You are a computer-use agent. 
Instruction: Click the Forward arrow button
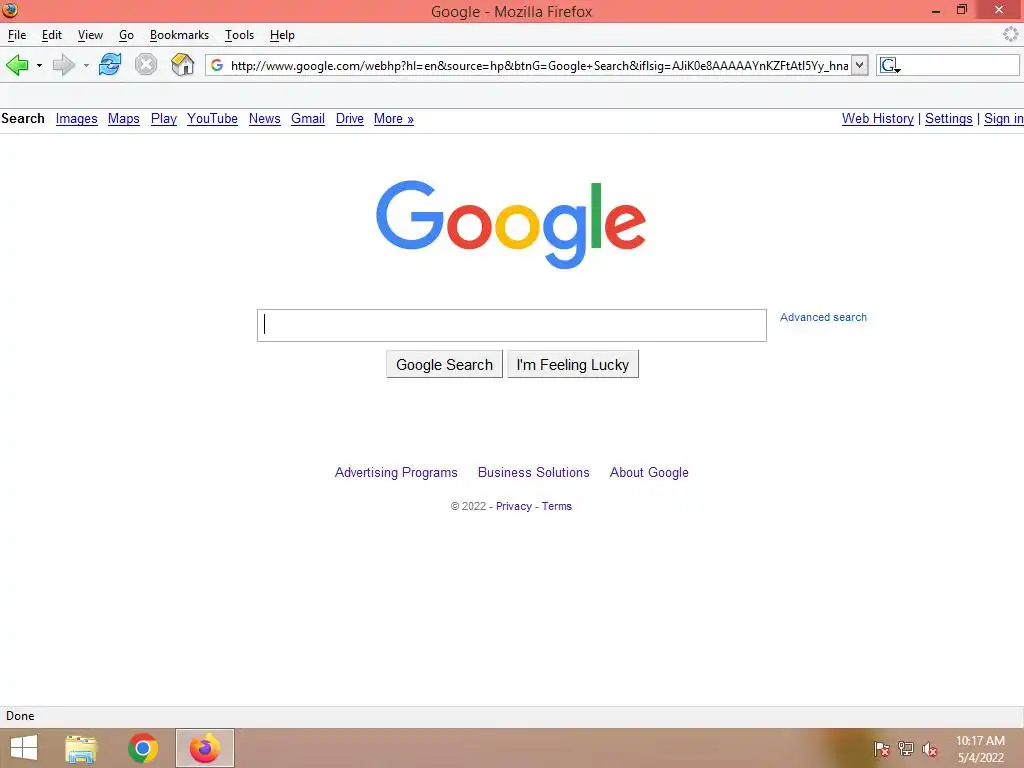(x=63, y=65)
